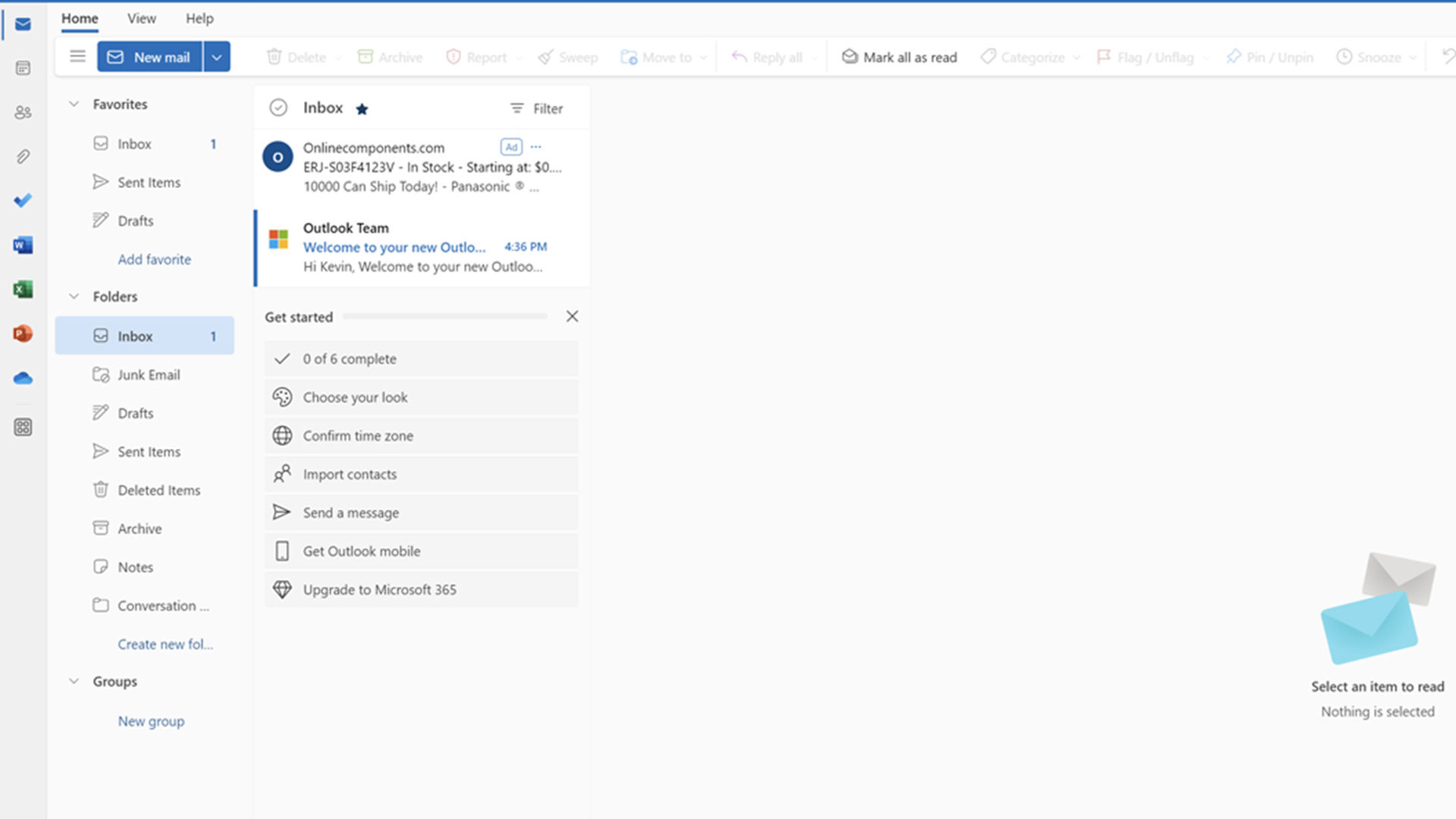
Task: Open the Report options dropdown arrow
Action: (519, 58)
